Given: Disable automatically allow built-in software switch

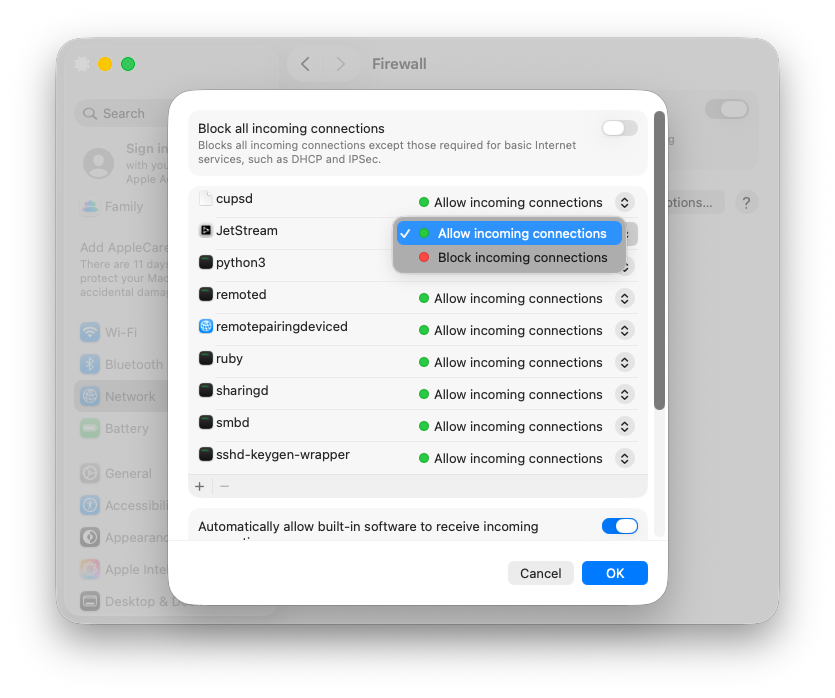Looking at the screenshot, I should [x=620, y=526].
